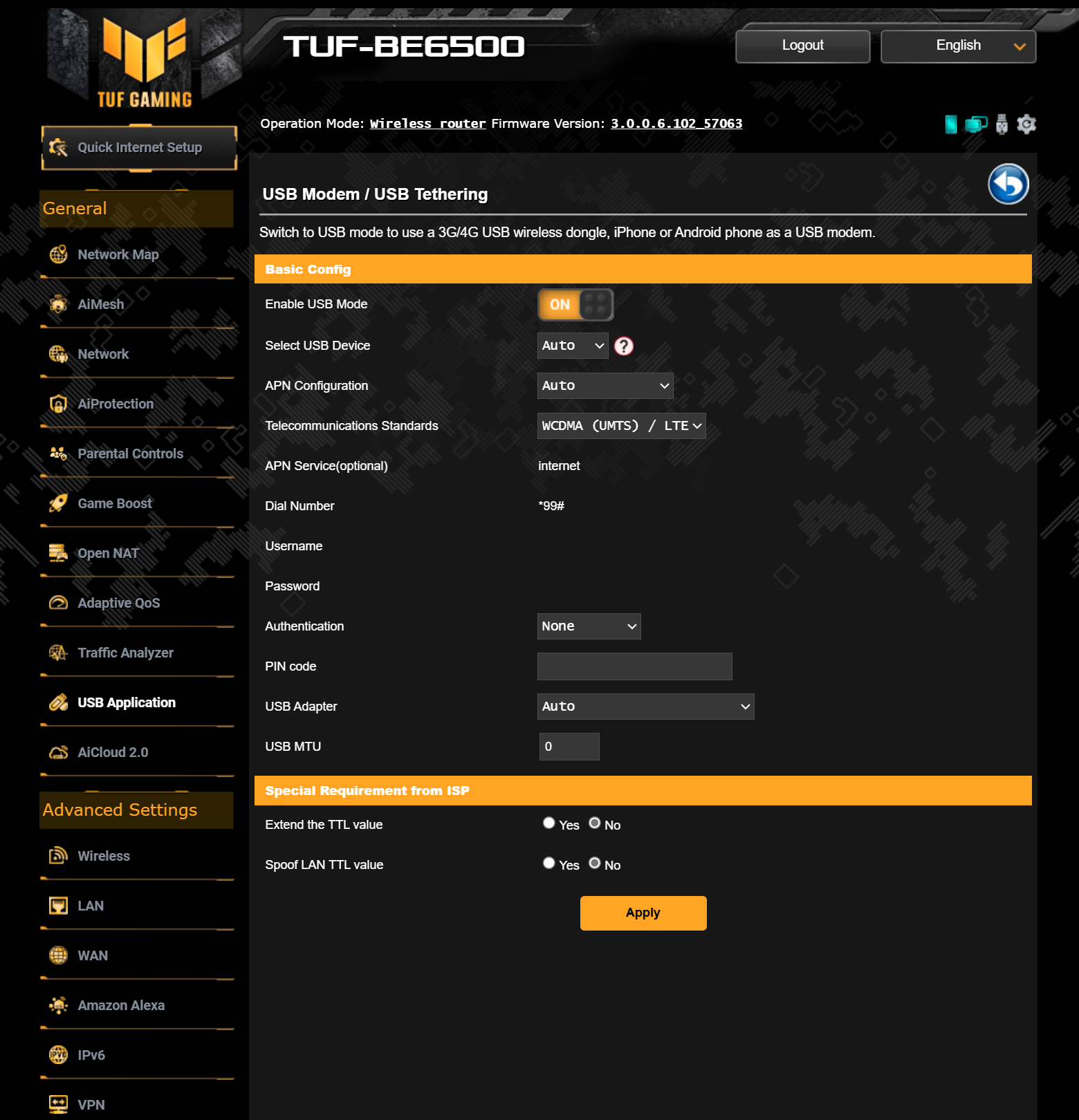
Task: Click the IPv6 globe icon
Action: pos(59,1055)
